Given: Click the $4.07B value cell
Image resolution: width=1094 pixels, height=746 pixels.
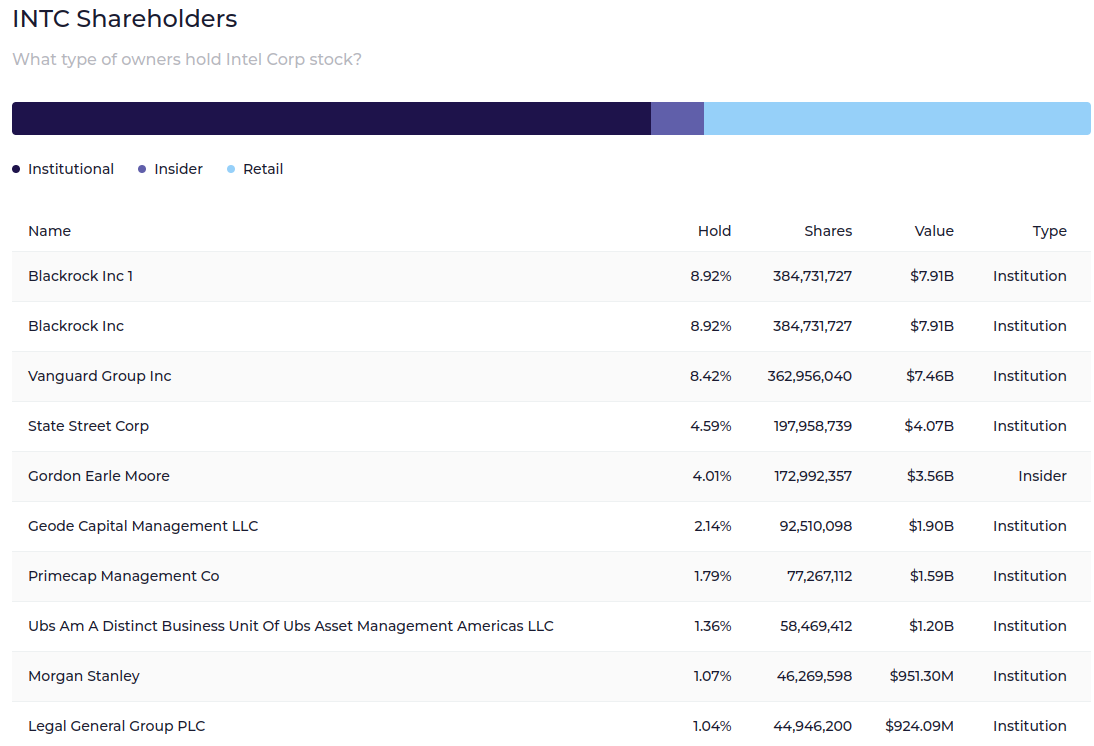Looking at the screenshot, I should [x=929, y=426].
